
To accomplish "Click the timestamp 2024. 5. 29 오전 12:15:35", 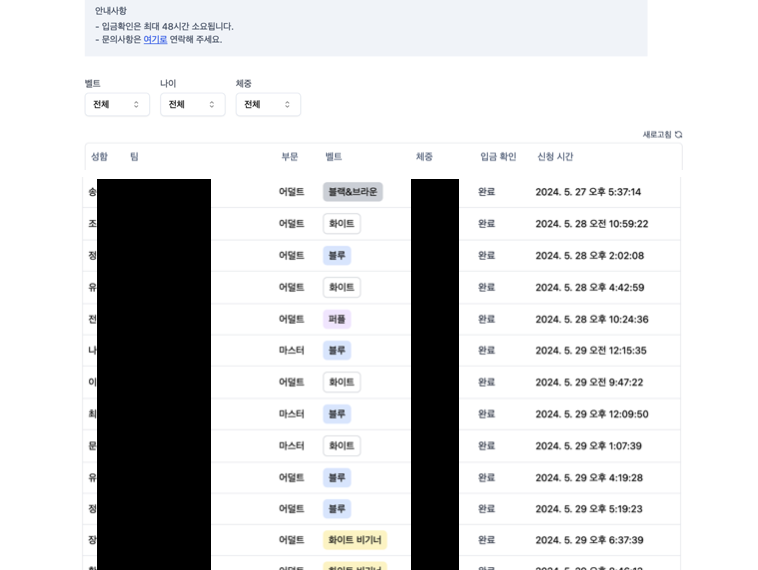I will [x=591, y=351].
